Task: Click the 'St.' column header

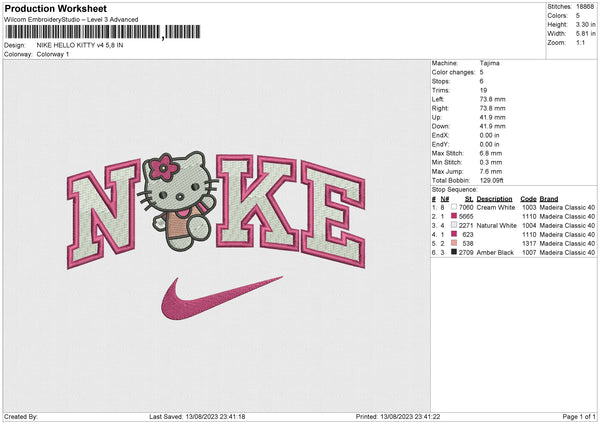Action: [469, 199]
